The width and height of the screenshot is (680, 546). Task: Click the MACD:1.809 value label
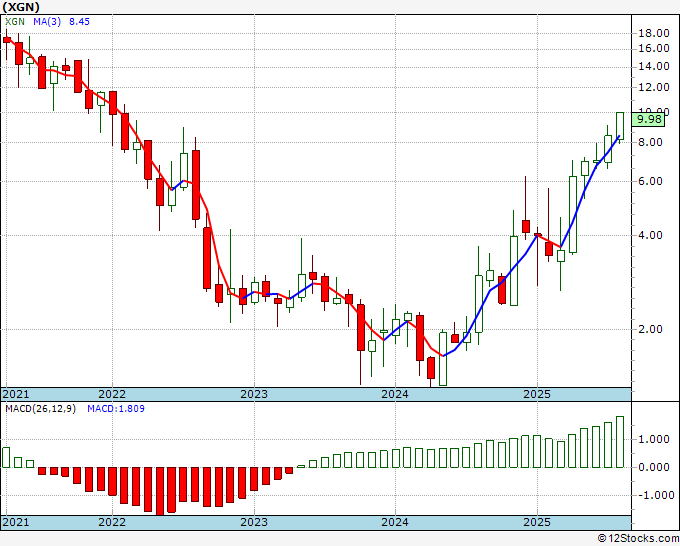116,409
